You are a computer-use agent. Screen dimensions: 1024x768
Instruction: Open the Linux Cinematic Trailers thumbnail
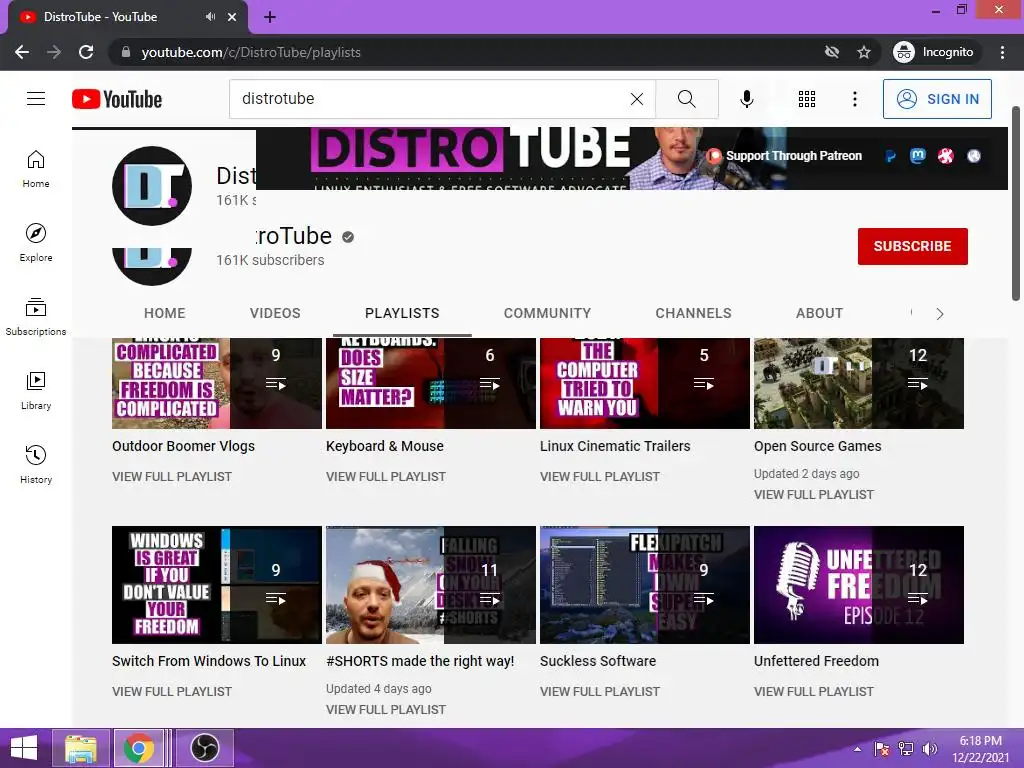[645, 383]
